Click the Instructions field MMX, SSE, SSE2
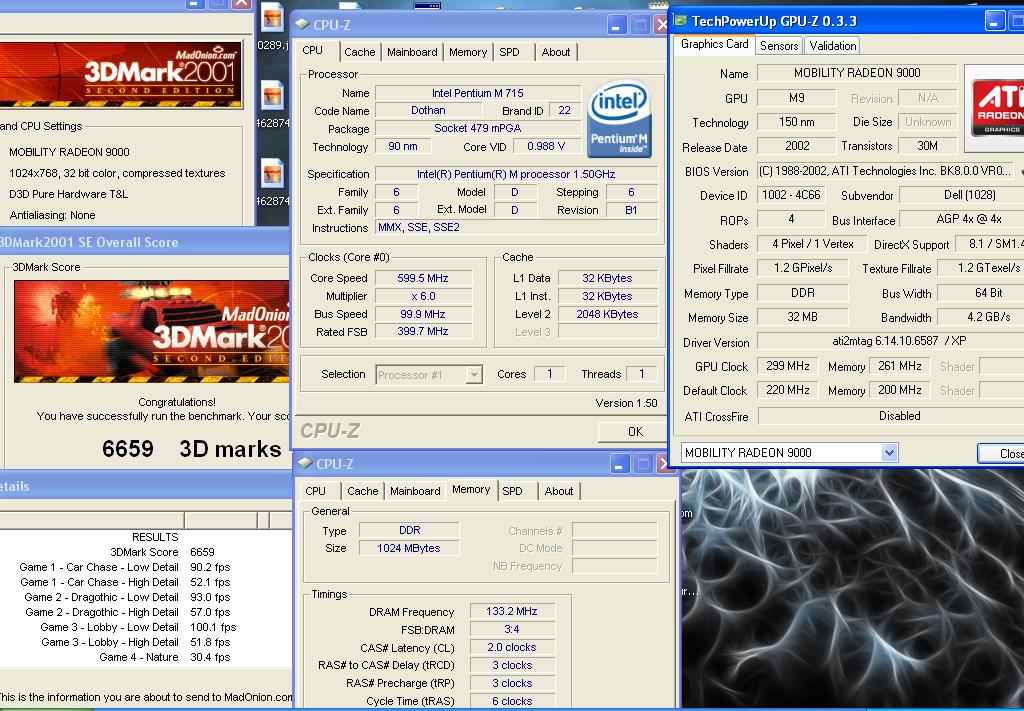This screenshot has width=1024, height=711. pyautogui.click(x=517, y=227)
